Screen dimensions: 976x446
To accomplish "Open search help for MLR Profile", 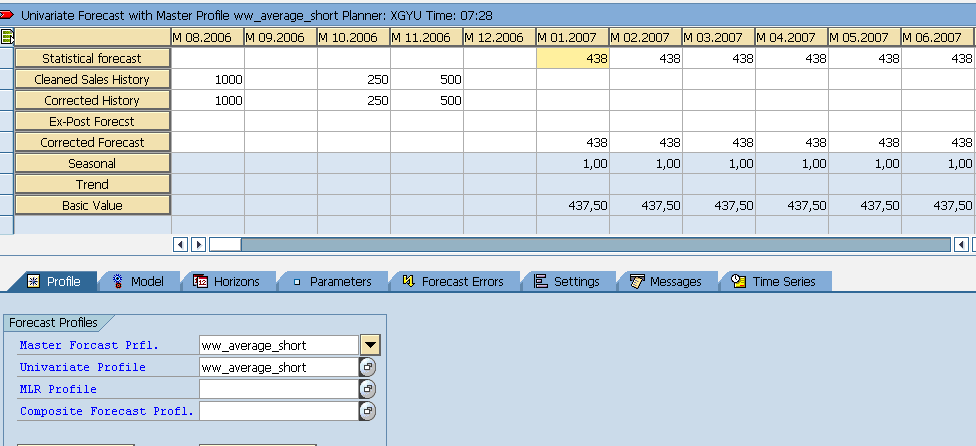I will (x=368, y=389).
